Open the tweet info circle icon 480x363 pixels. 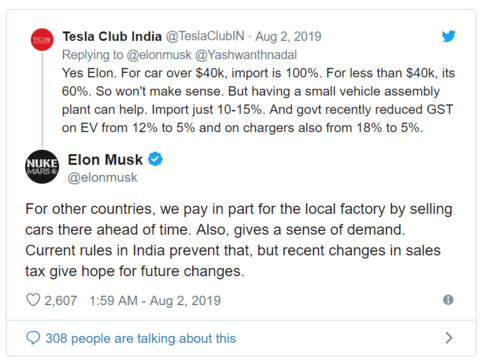448,300
